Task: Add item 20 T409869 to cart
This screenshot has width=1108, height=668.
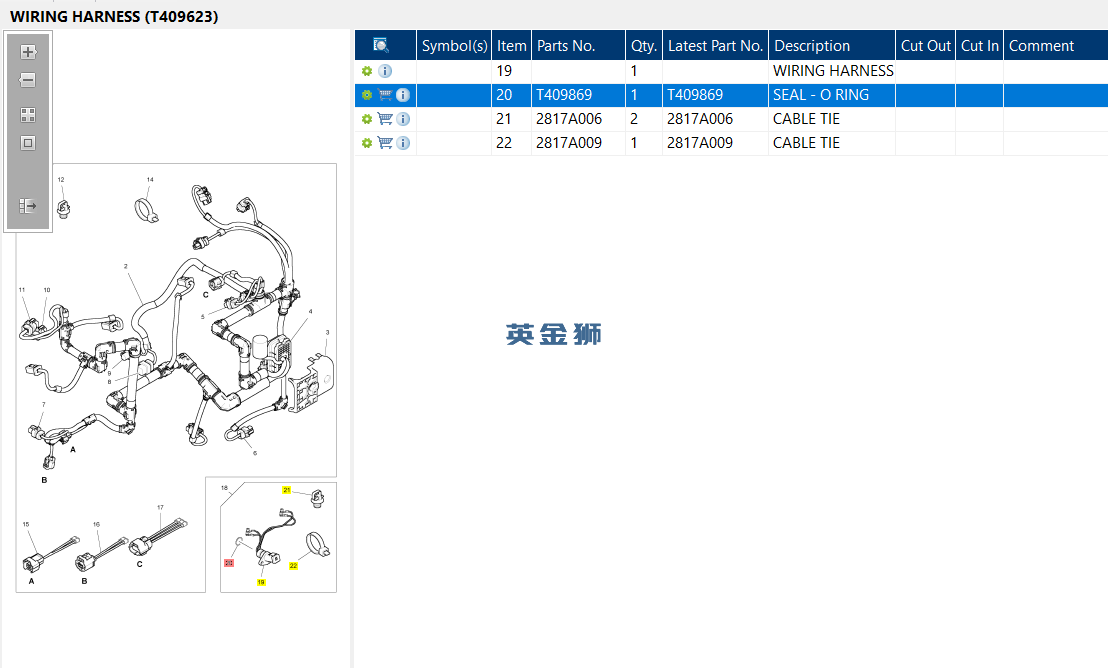Action: pos(385,95)
